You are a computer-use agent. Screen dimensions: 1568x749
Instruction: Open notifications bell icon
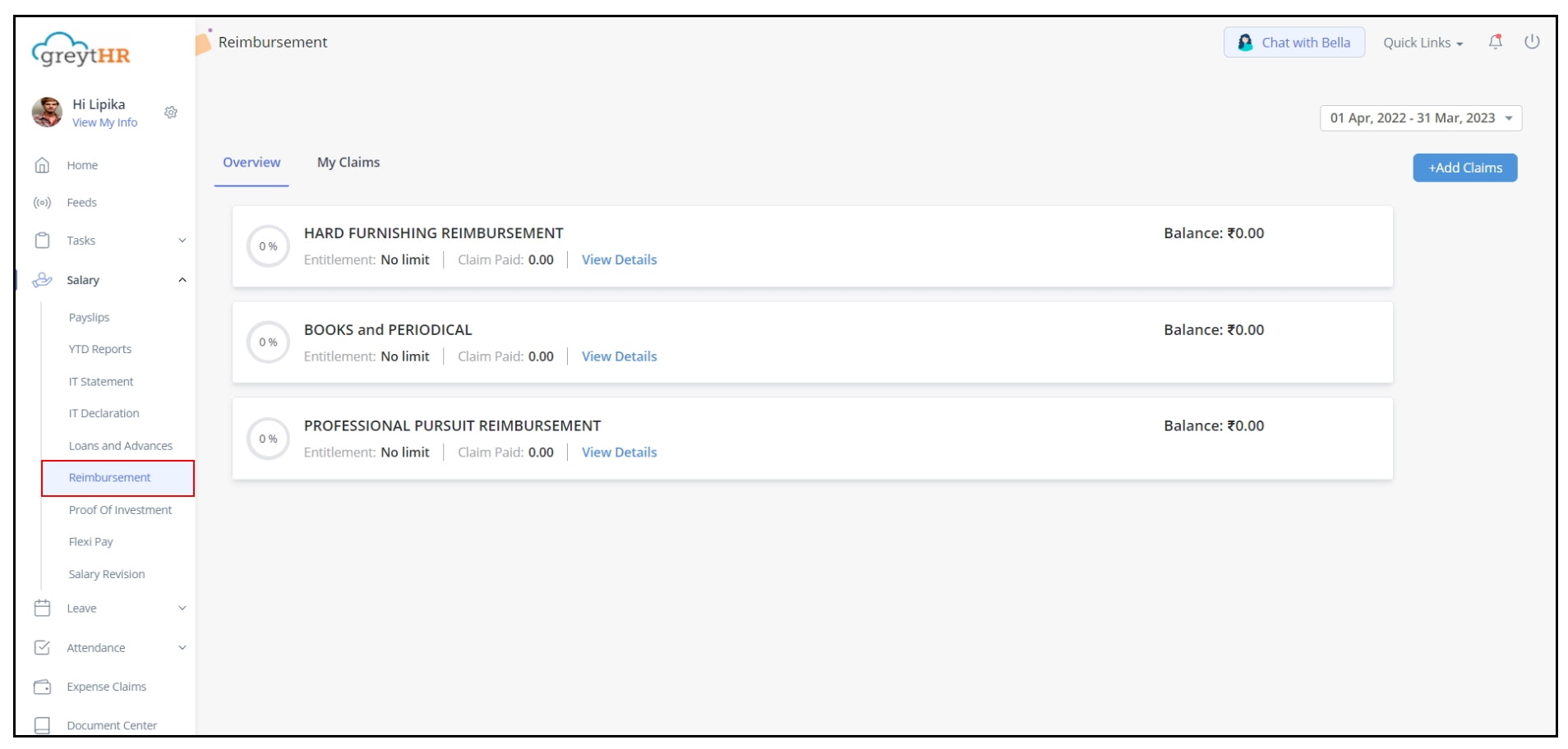[1496, 42]
